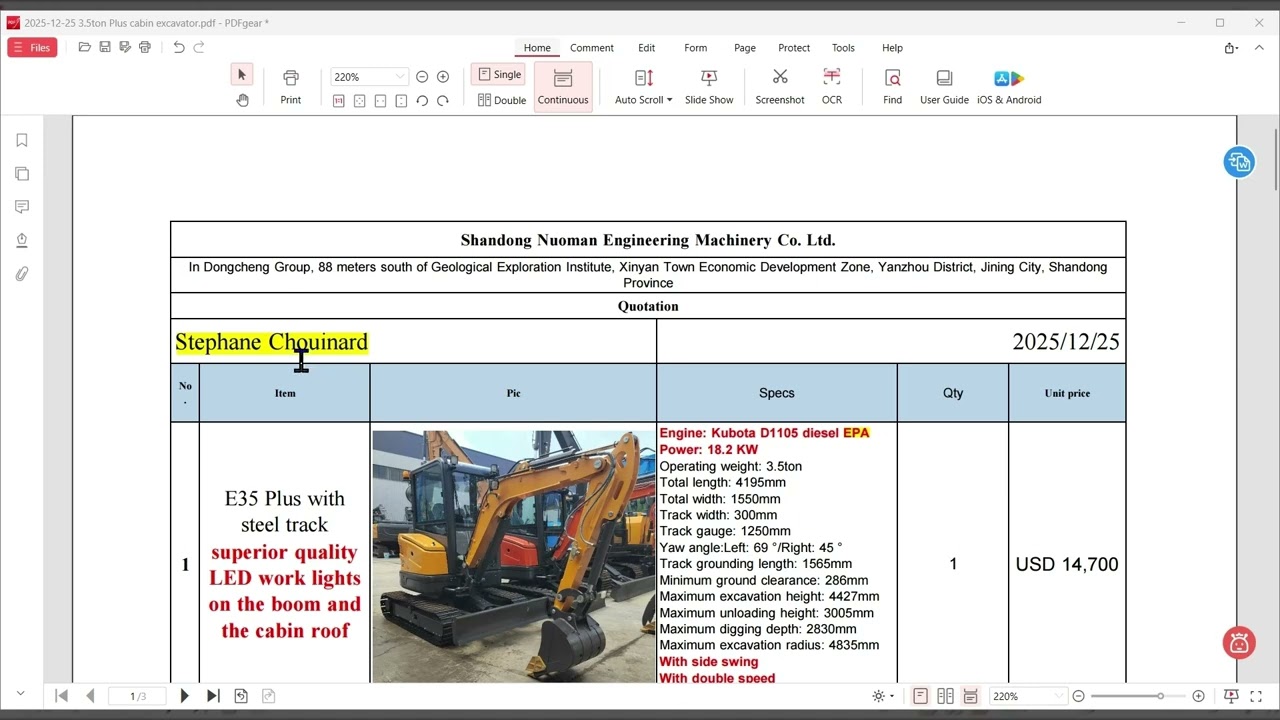This screenshot has width=1280, height=720.
Task: Rotate the page clockwise
Action: (443, 101)
